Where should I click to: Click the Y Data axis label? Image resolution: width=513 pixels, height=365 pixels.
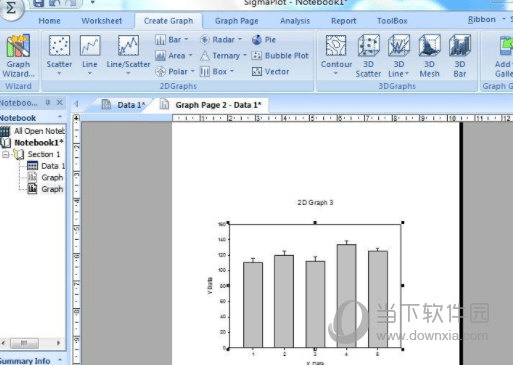(x=210, y=286)
